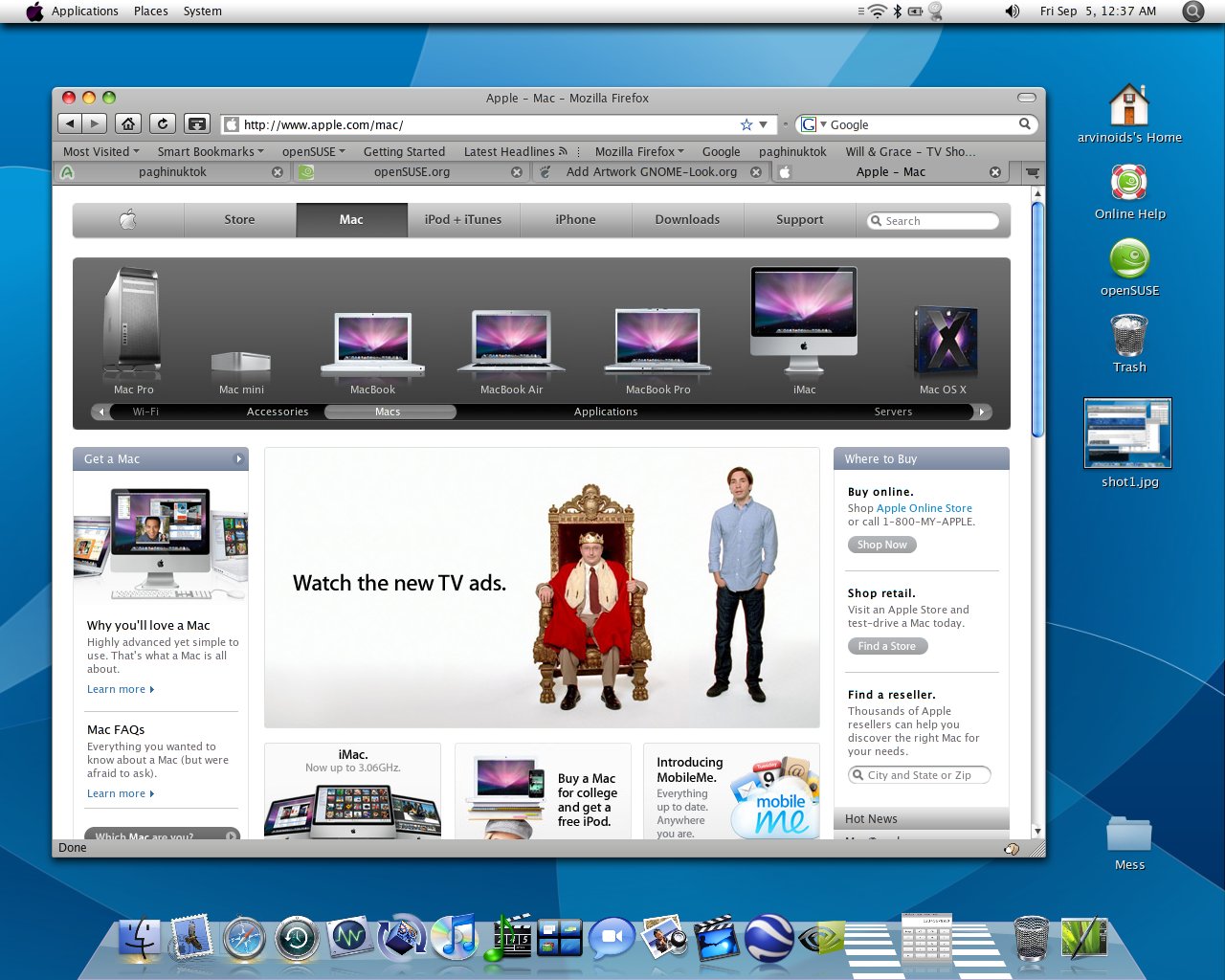Open the openSUSE bookmarks folder dropdown
The height and width of the screenshot is (980, 1225).
pyautogui.click(x=314, y=151)
